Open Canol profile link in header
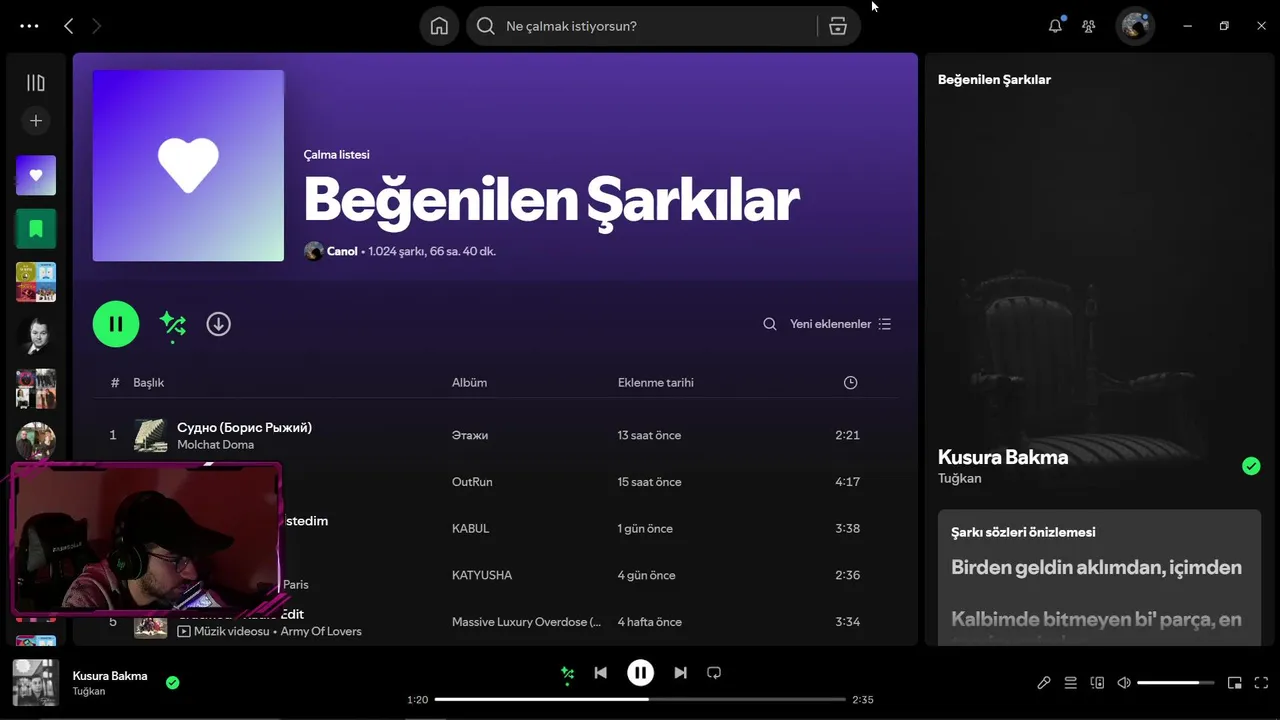Image resolution: width=1280 pixels, height=720 pixels. 342,251
